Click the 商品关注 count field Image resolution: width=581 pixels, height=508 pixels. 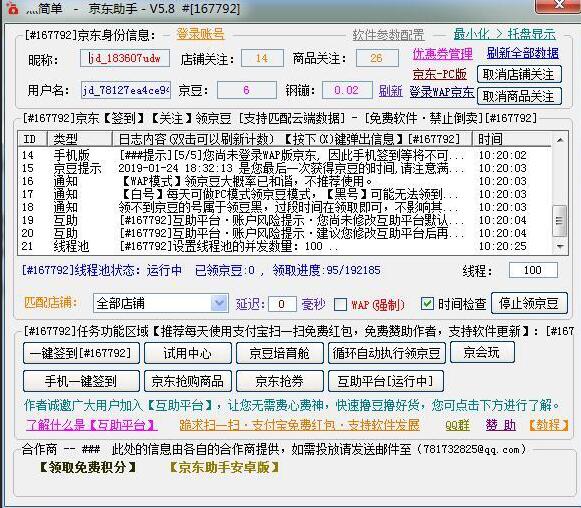click(x=377, y=58)
